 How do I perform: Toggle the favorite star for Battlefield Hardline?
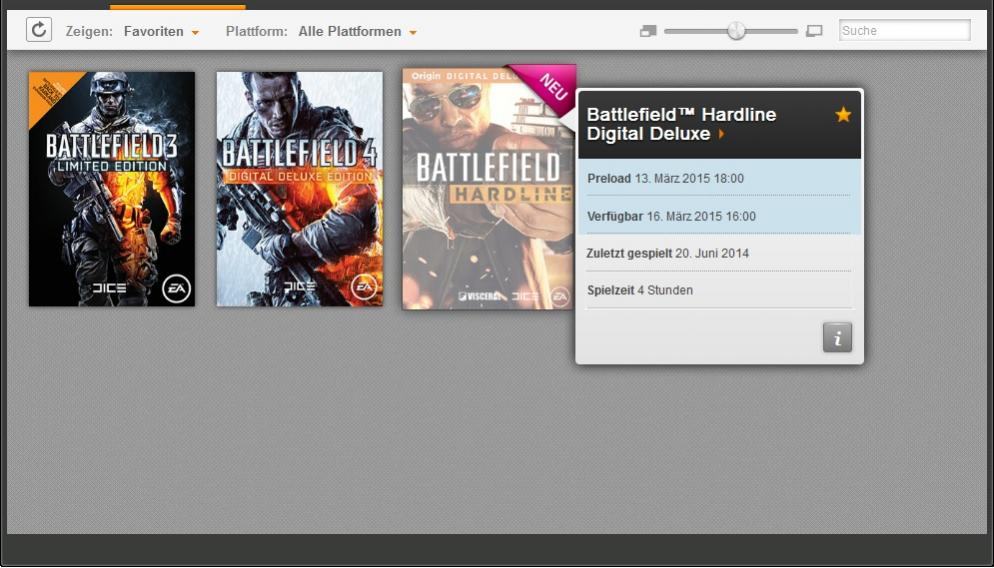tap(843, 115)
